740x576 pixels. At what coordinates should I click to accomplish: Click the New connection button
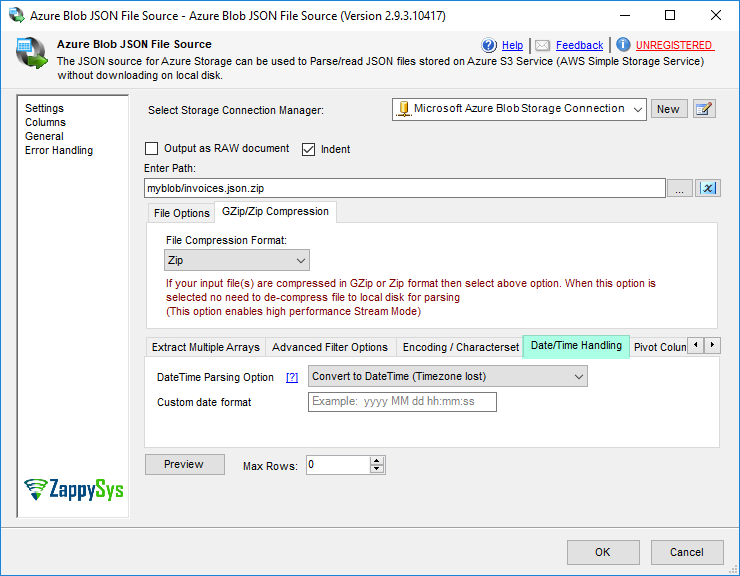[669, 109]
